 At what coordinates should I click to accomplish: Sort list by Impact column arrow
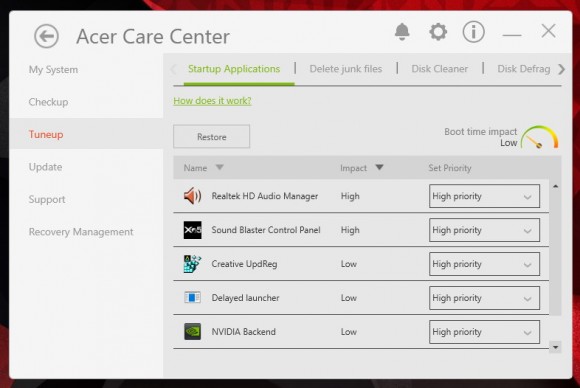click(x=379, y=168)
